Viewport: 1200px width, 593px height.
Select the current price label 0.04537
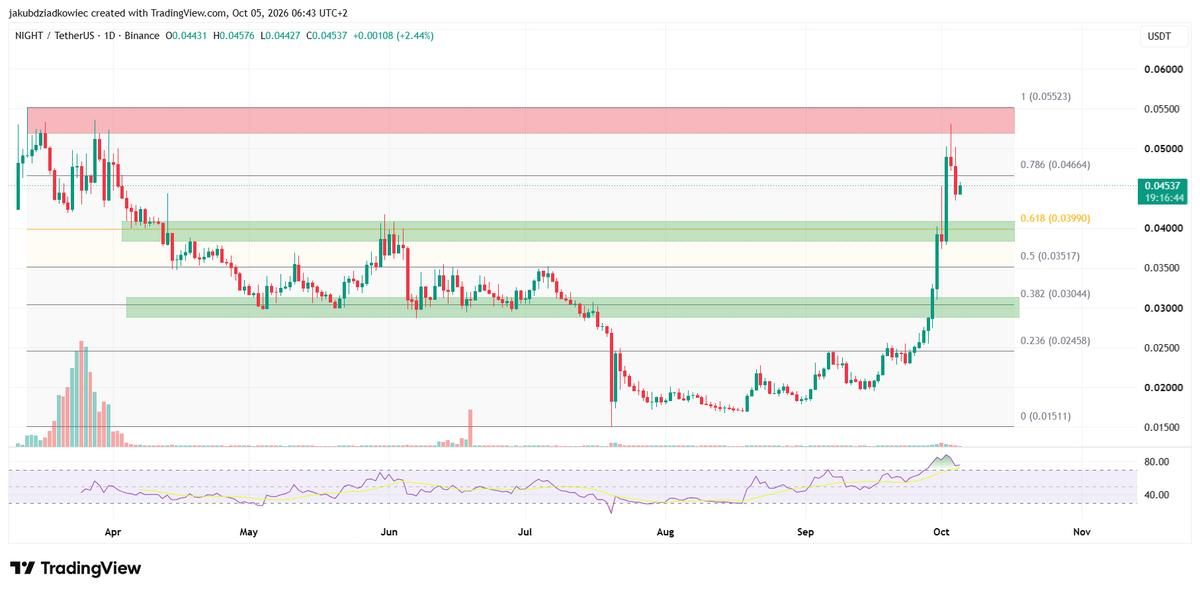[x=1164, y=186]
